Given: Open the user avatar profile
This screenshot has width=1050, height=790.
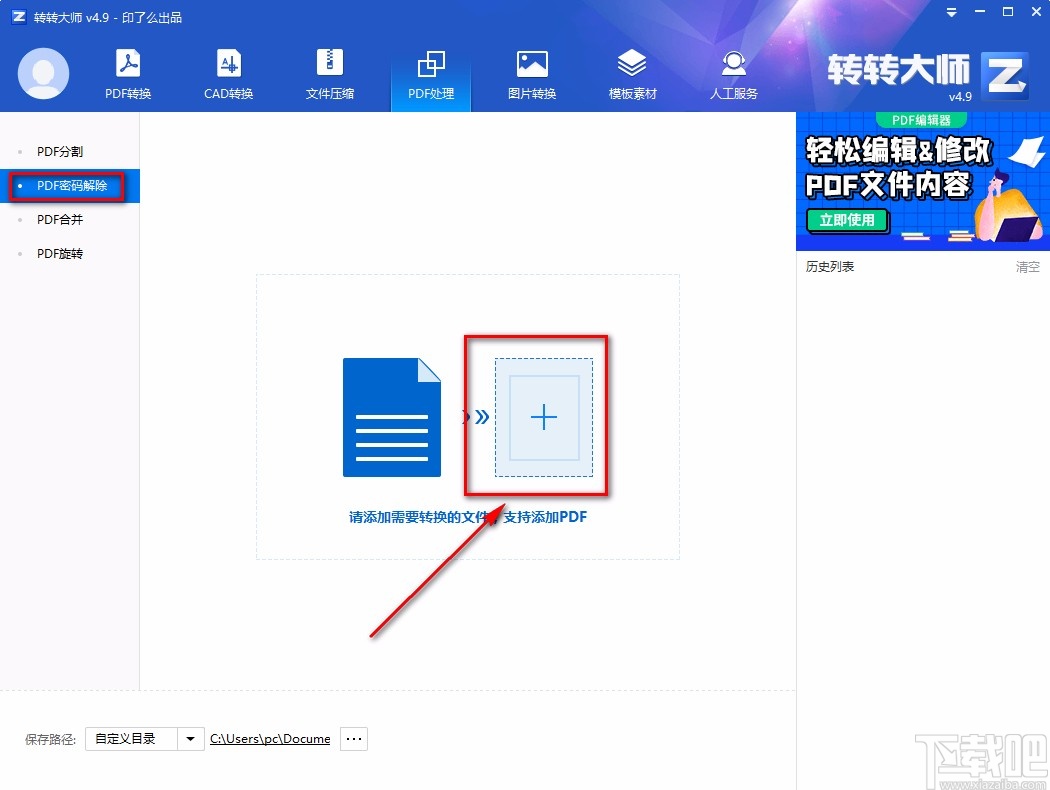Looking at the screenshot, I should (44, 74).
